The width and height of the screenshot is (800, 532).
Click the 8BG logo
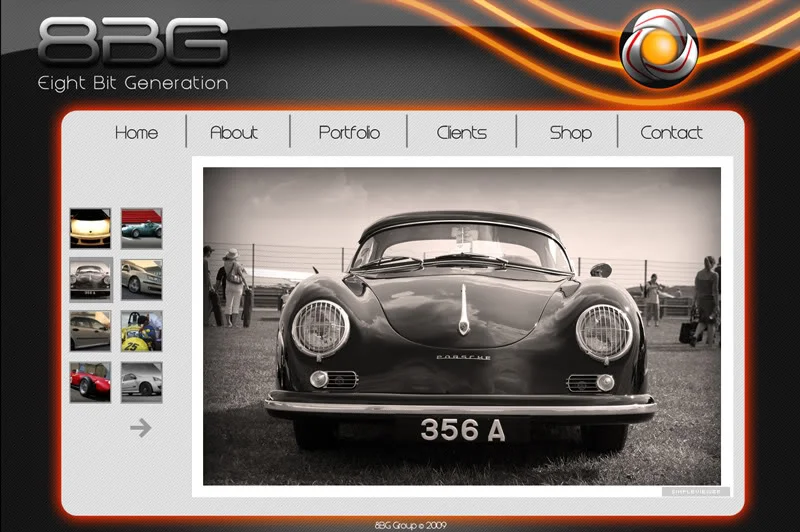[133, 41]
